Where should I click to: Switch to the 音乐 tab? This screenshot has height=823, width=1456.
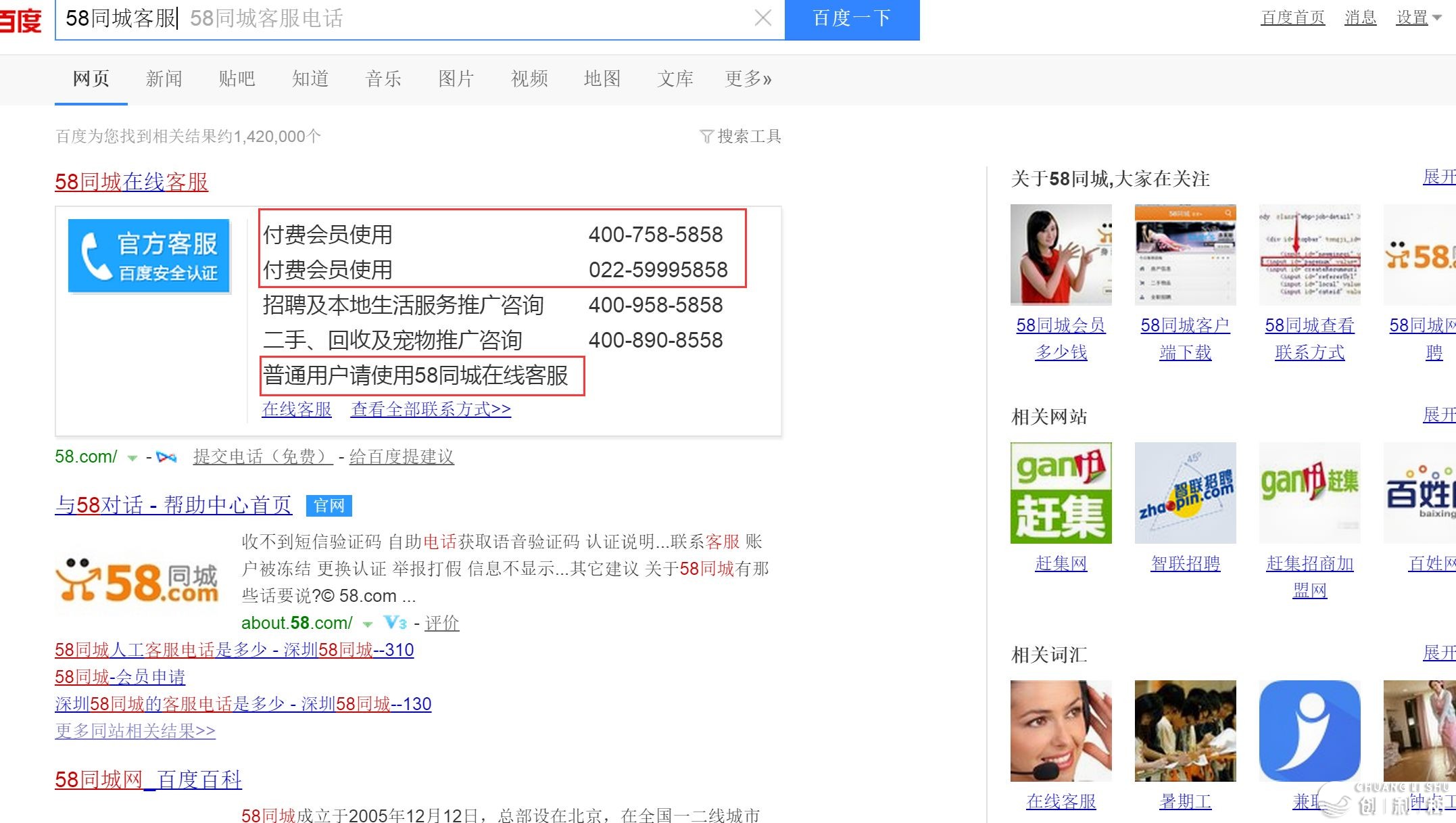383,79
